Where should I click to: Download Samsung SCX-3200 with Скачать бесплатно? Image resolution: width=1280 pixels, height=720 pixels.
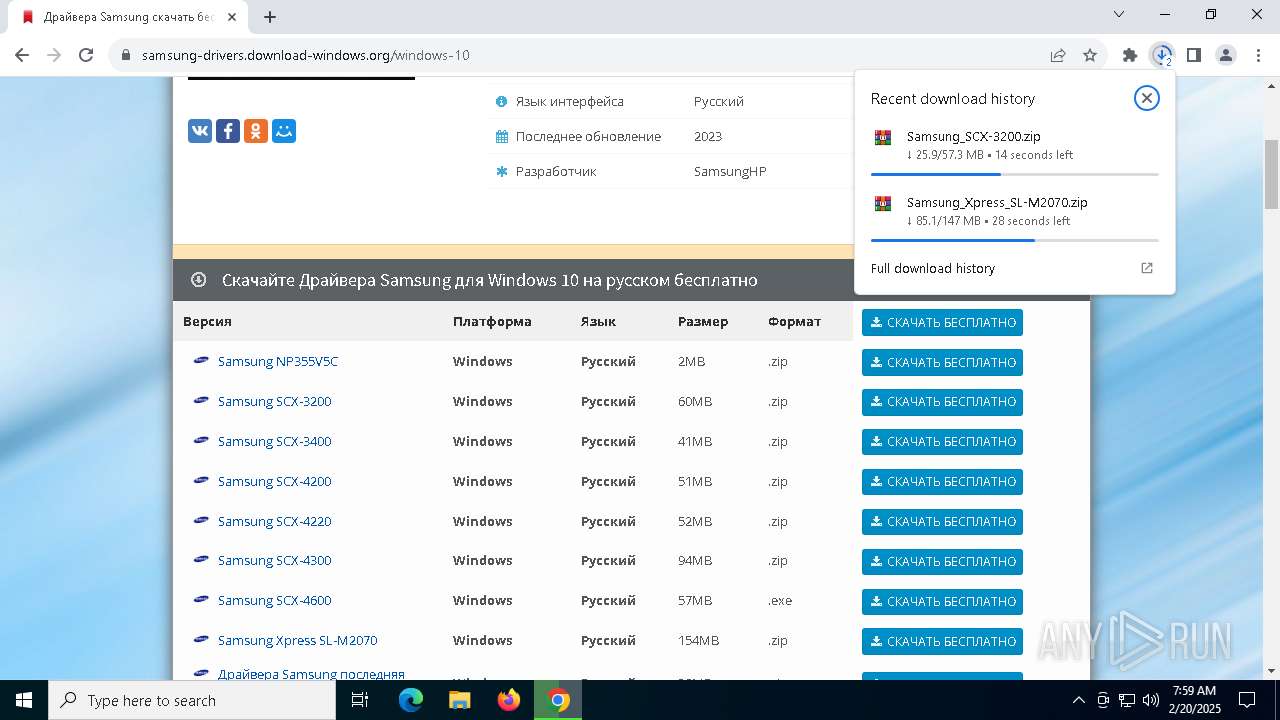click(942, 402)
